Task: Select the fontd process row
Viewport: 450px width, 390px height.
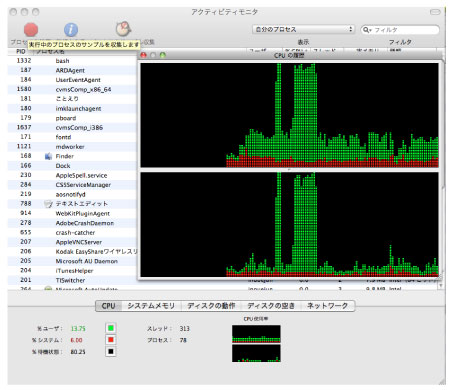Action: point(72,137)
